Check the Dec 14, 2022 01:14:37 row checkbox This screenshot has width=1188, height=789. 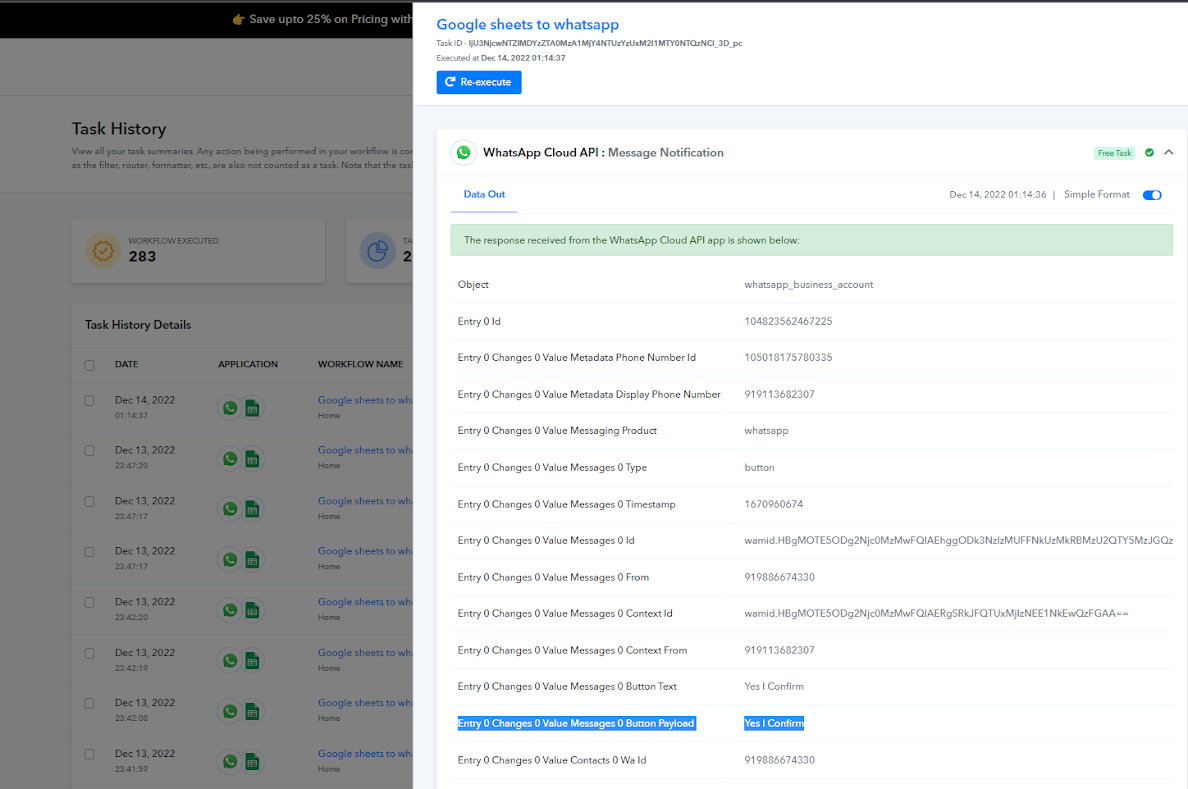89,400
